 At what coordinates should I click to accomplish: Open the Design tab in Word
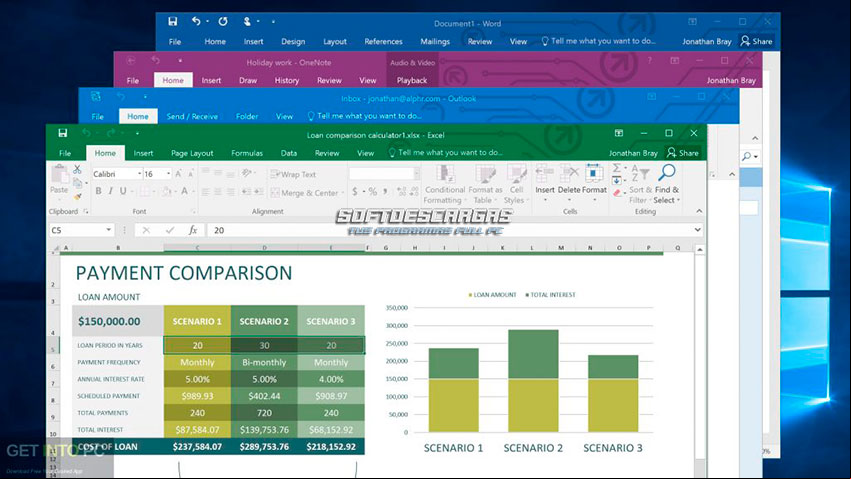293,41
